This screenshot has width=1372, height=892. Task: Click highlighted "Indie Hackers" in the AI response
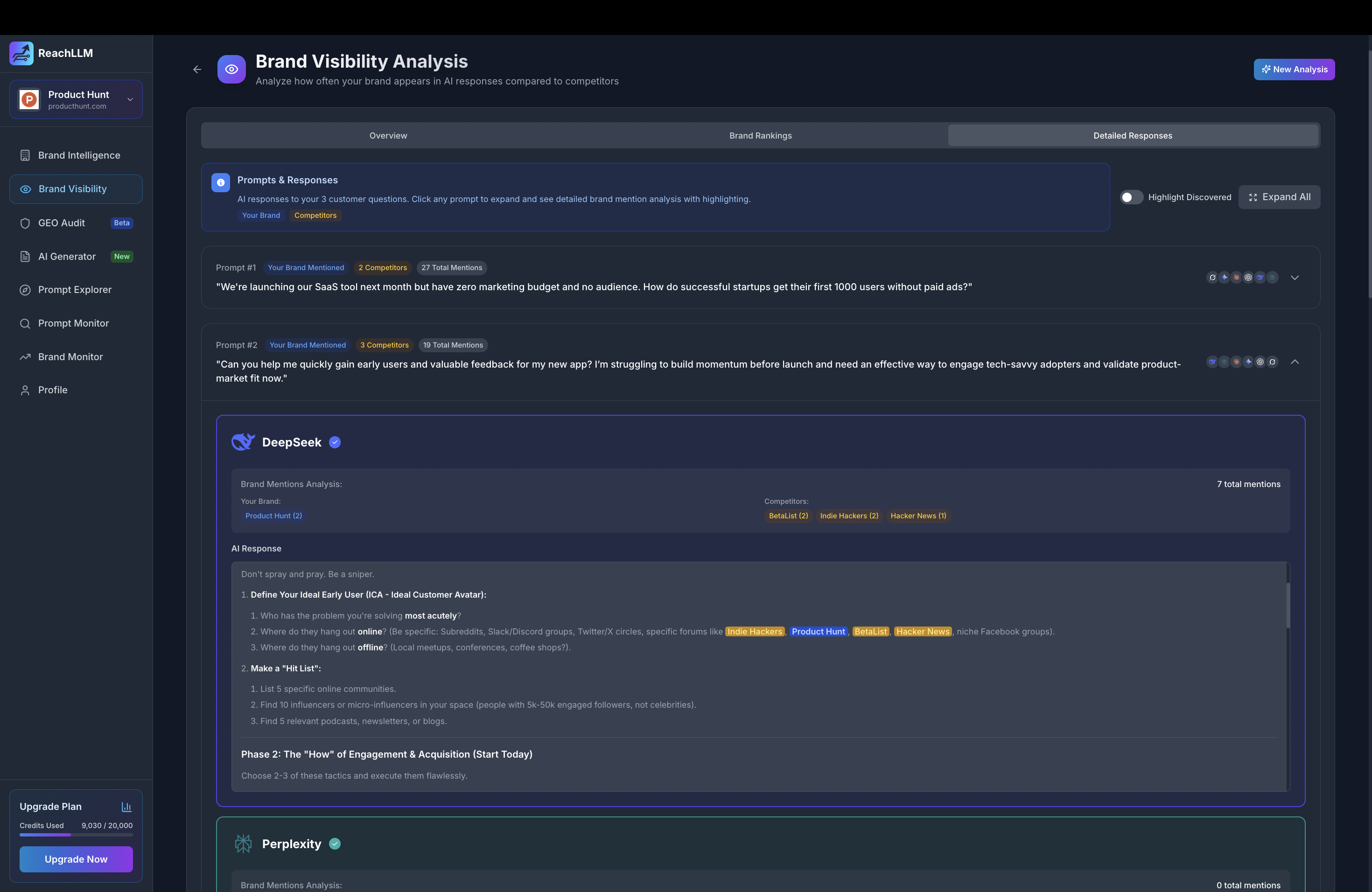click(755, 632)
